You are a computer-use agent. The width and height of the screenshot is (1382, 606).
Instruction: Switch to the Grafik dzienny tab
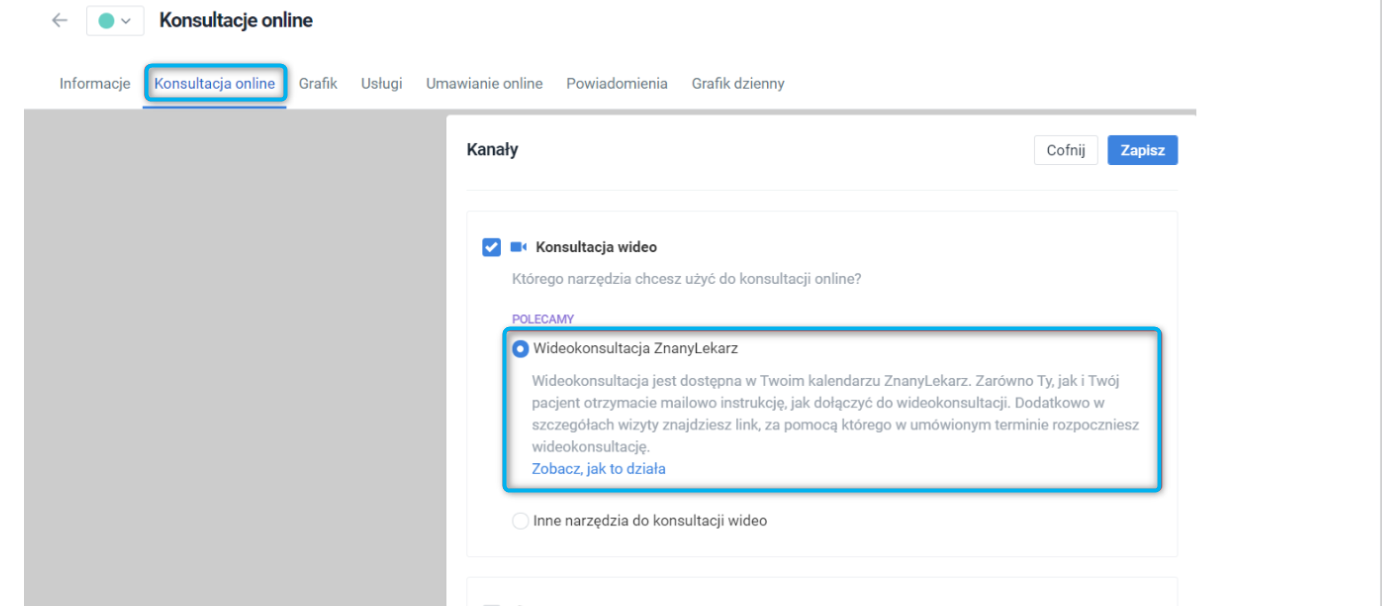[x=740, y=83]
